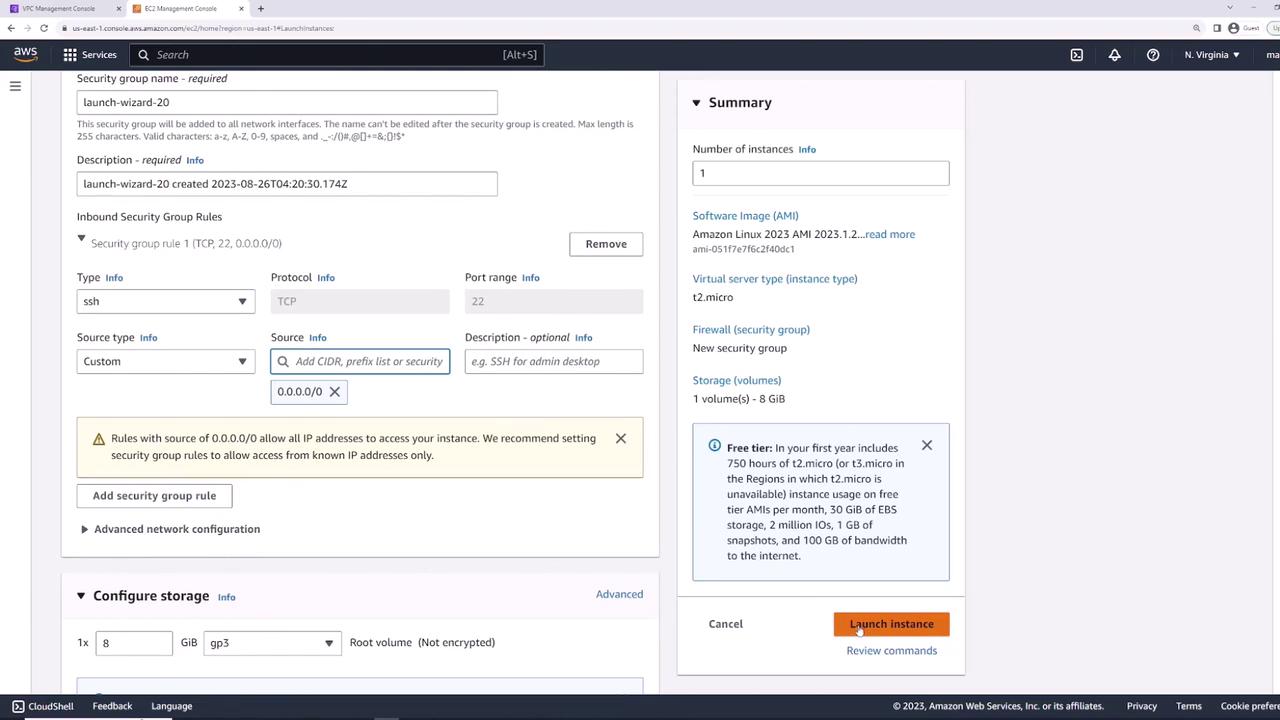Screen dimensions: 1280x720
Task: Click the Remove rule button
Action: [x=606, y=244]
